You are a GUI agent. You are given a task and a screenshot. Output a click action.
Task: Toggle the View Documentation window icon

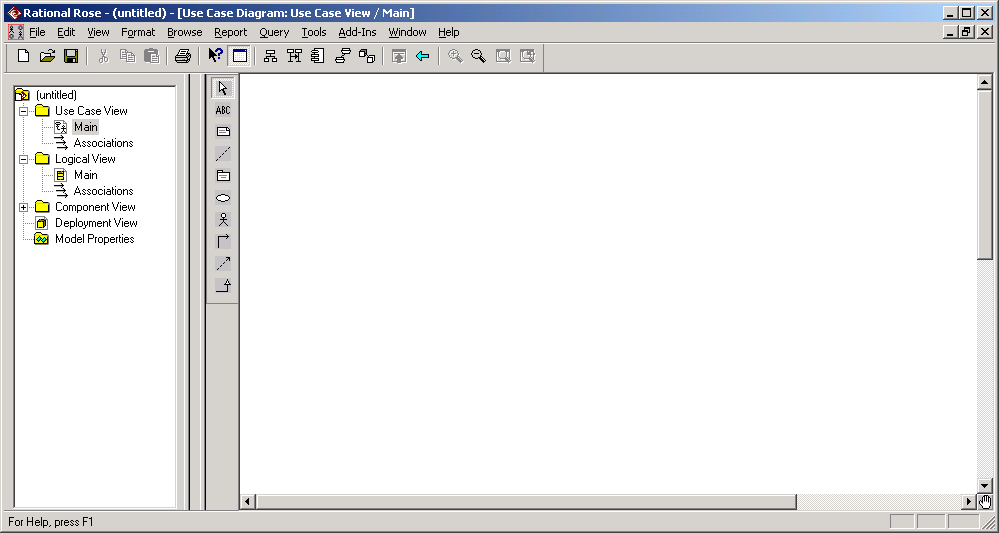click(x=240, y=56)
